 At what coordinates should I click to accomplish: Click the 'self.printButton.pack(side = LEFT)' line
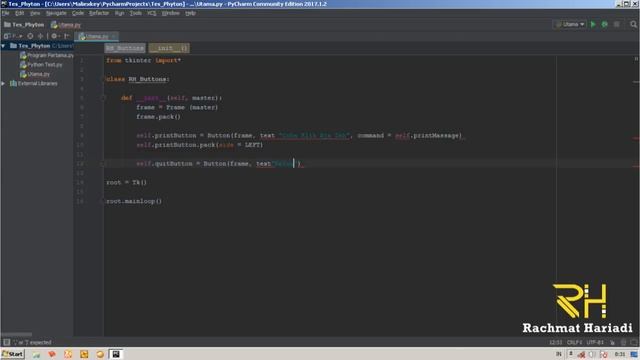[200, 145]
